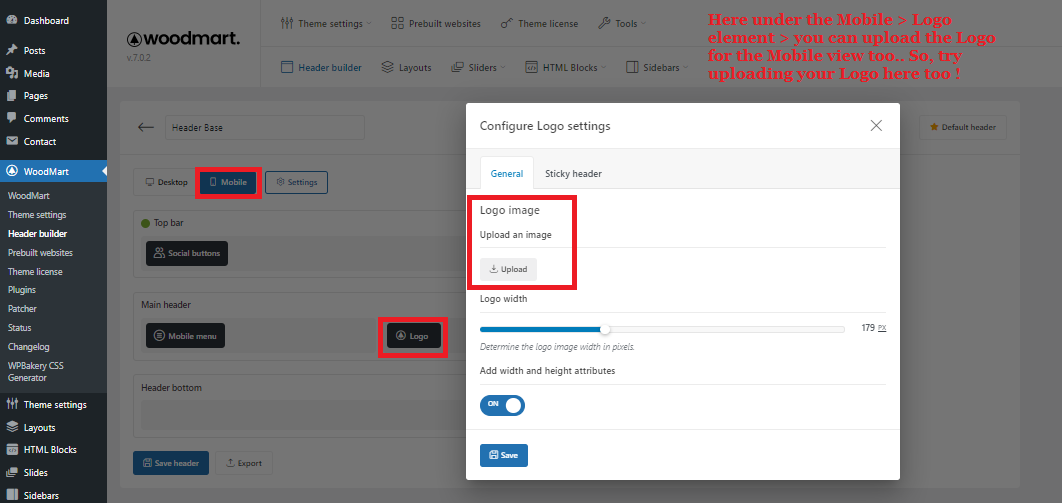Screen dimensions: 1062x503
Task: Click the WoodMart logo at top
Action: 183,39
